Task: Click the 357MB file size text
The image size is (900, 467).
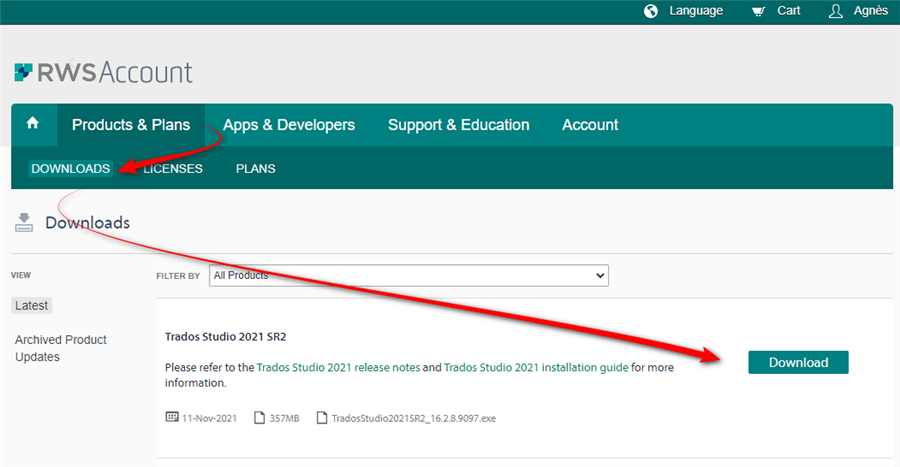Action: pyautogui.click(x=284, y=418)
